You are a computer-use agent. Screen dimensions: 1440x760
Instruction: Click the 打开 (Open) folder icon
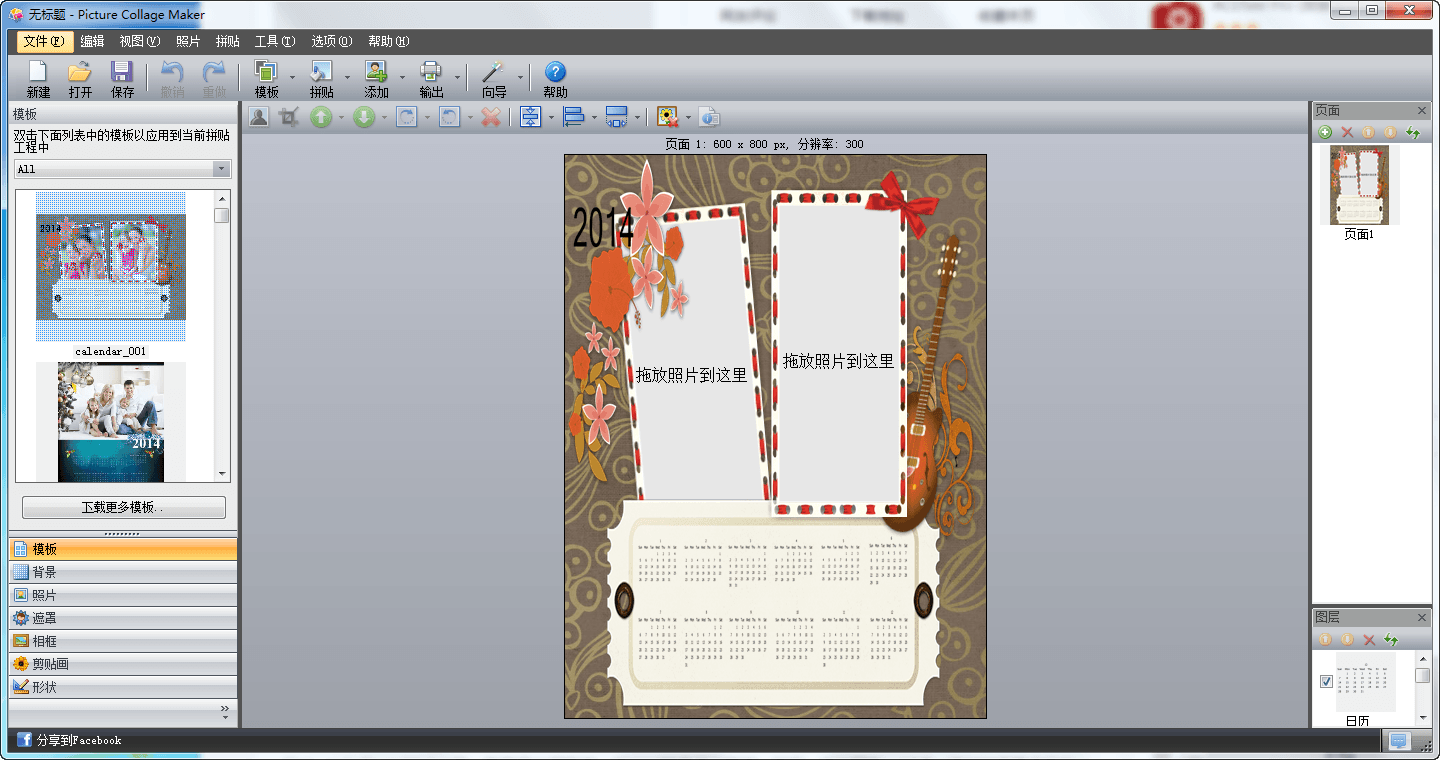click(80, 72)
